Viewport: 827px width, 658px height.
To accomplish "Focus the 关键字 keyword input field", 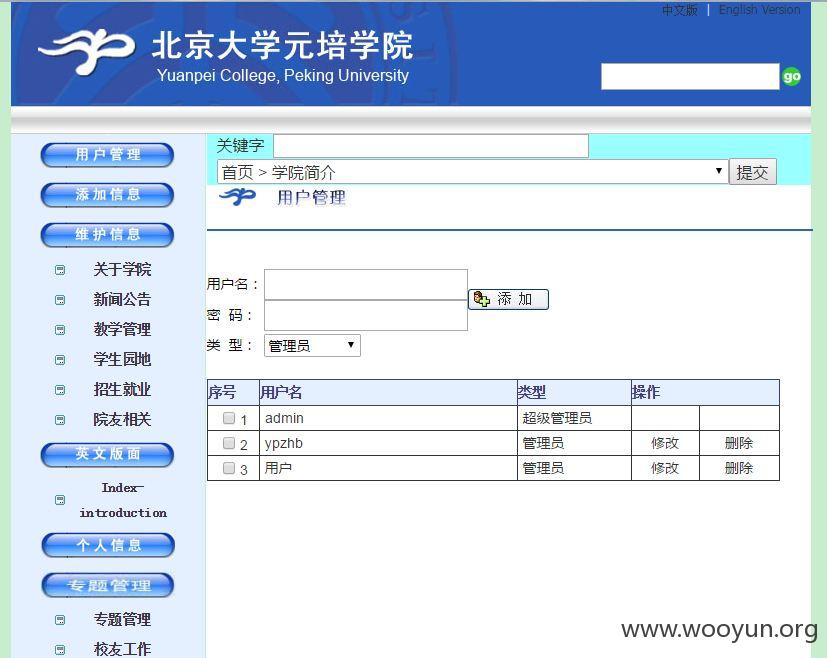I will point(431,146).
